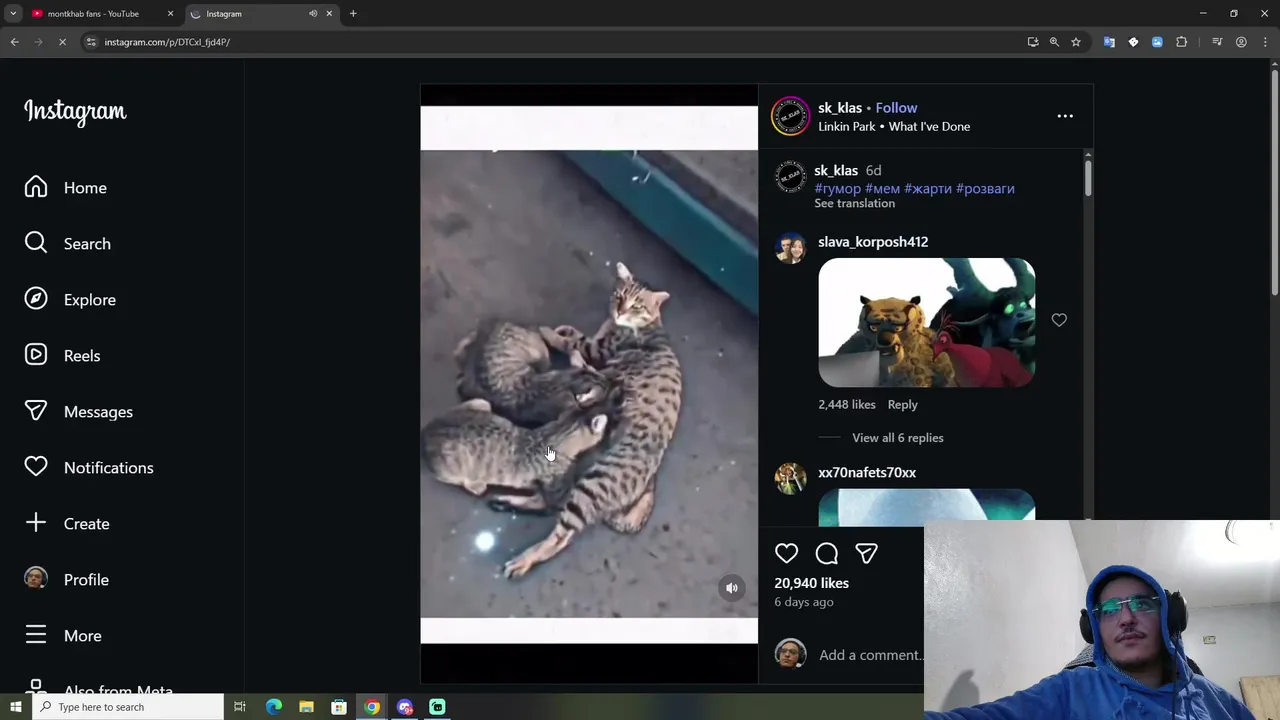Expand View all 6 replies

(x=897, y=438)
